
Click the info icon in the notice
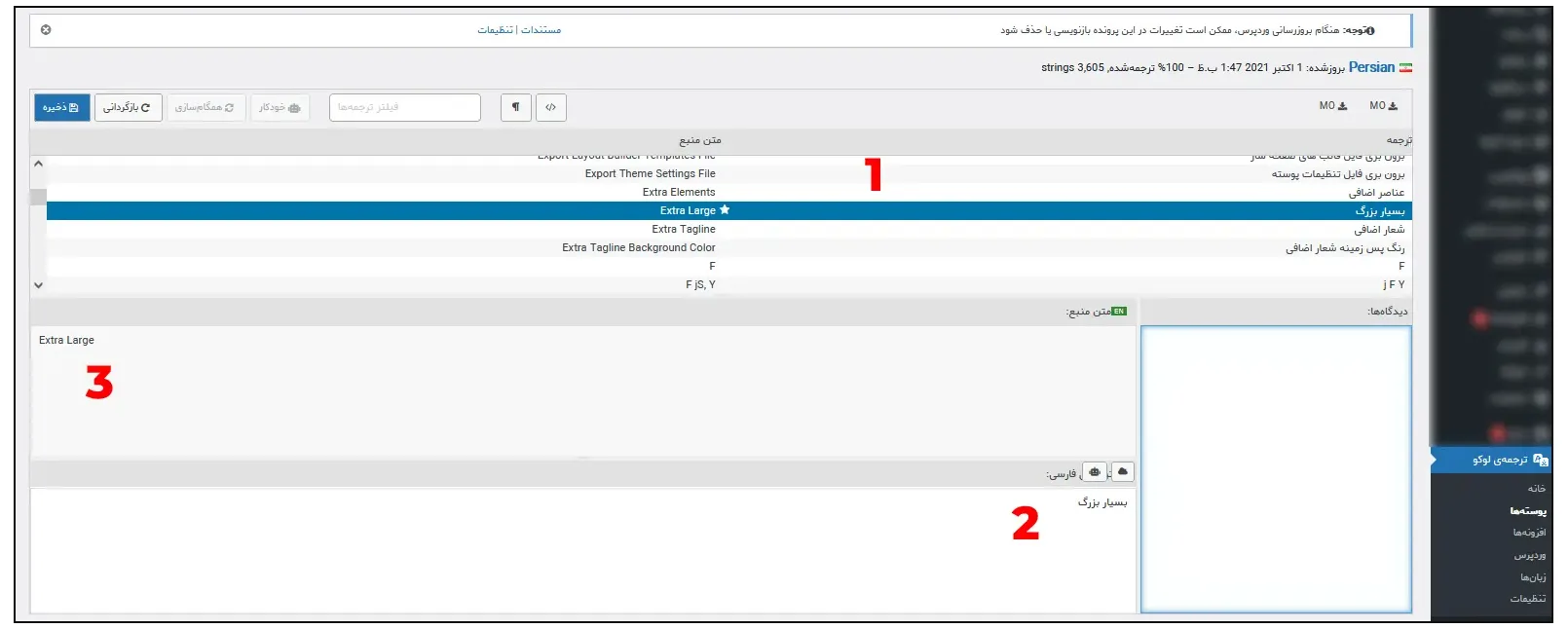1370,30
